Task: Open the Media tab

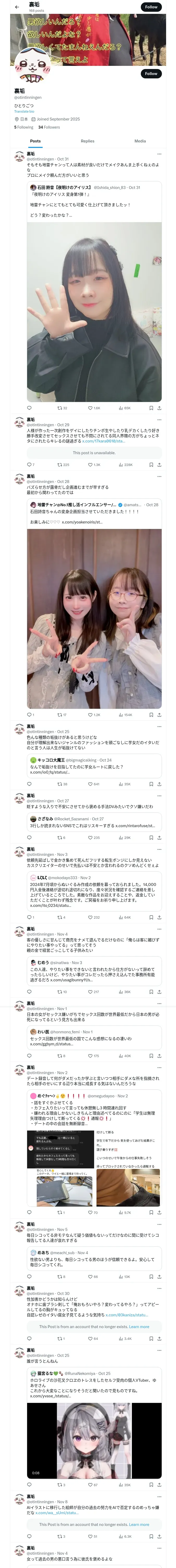Action: [x=140, y=141]
